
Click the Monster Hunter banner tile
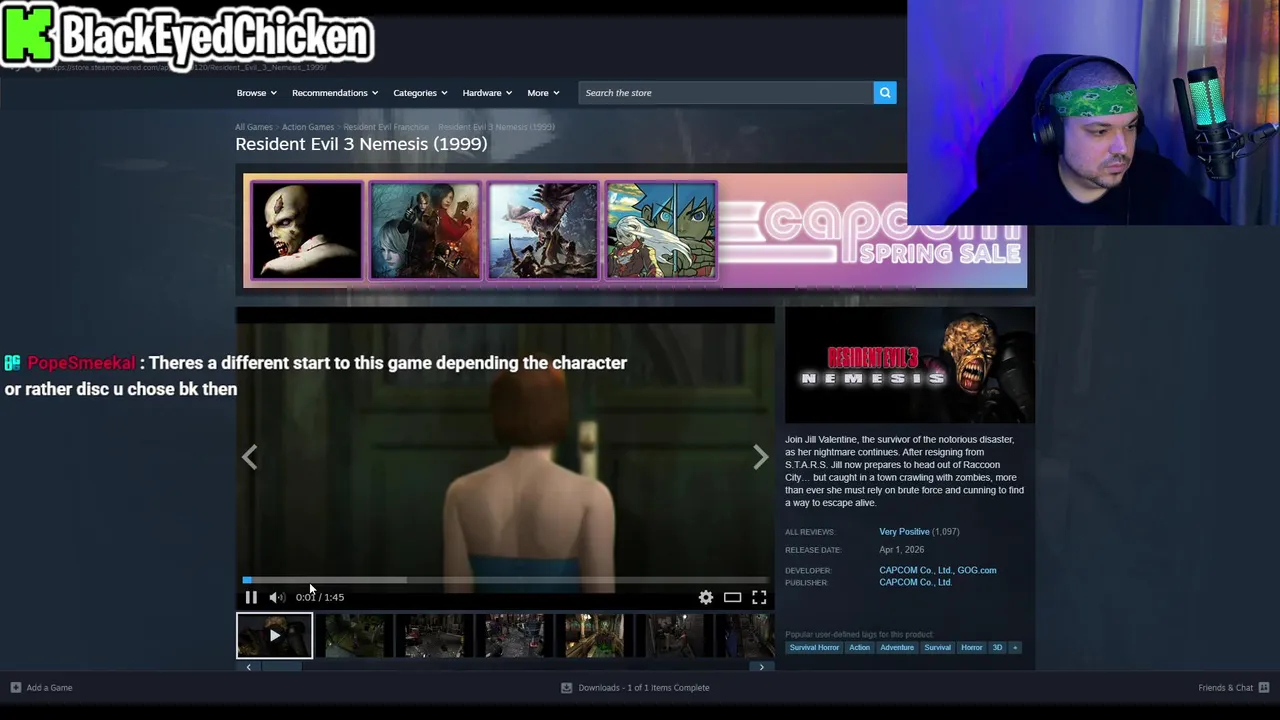tap(543, 230)
